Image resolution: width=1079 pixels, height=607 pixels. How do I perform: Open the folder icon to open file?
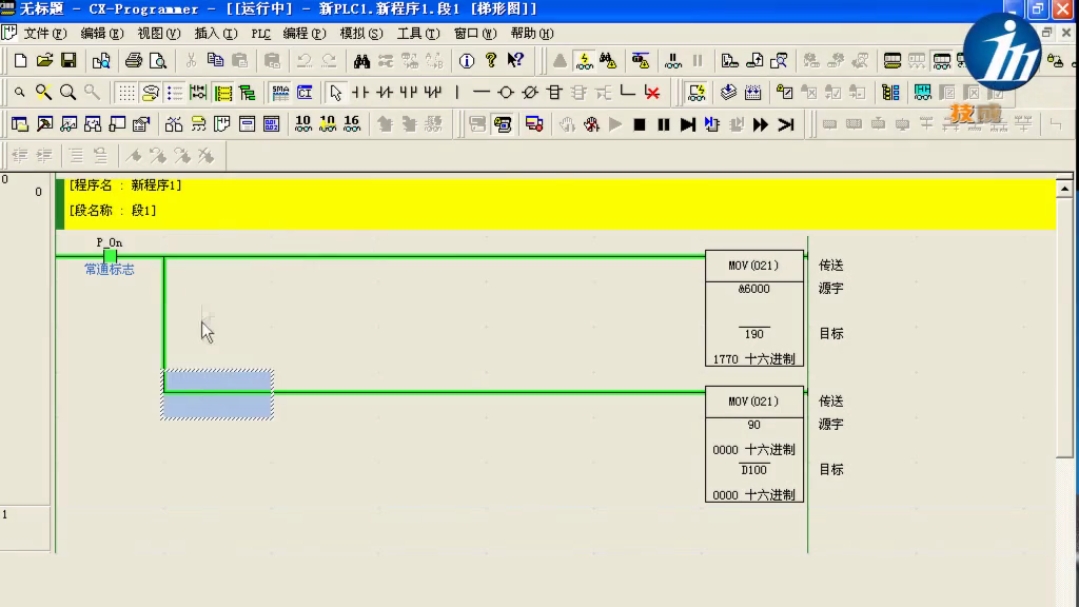45,61
